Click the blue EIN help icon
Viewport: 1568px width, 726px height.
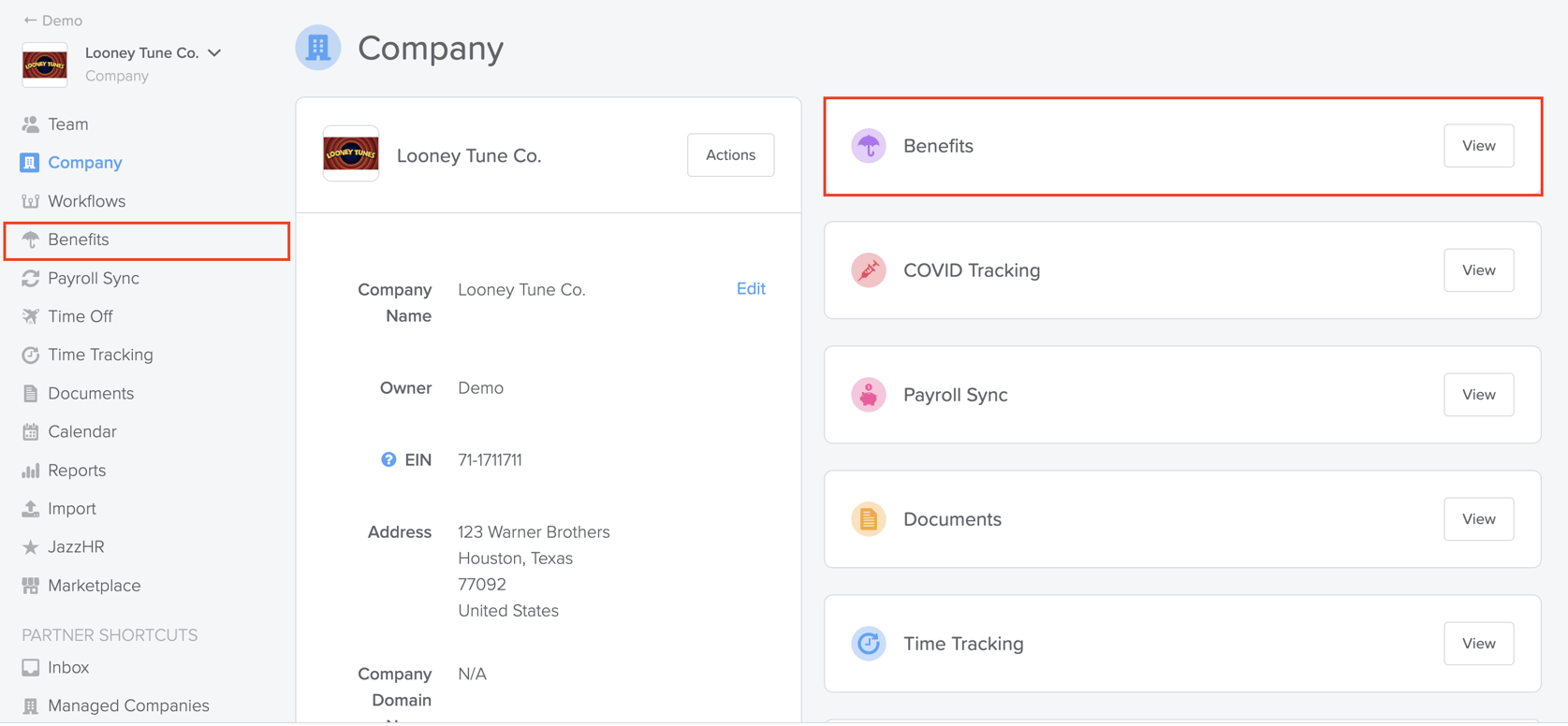click(x=388, y=459)
